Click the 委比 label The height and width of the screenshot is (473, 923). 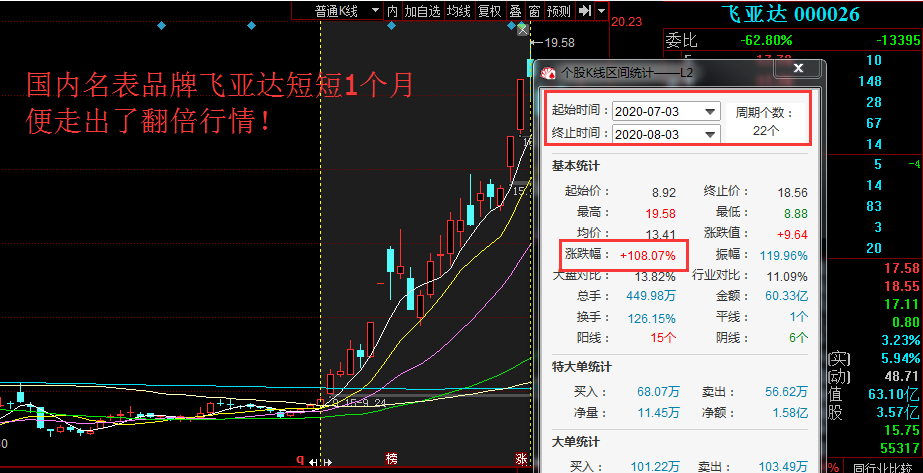point(681,41)
